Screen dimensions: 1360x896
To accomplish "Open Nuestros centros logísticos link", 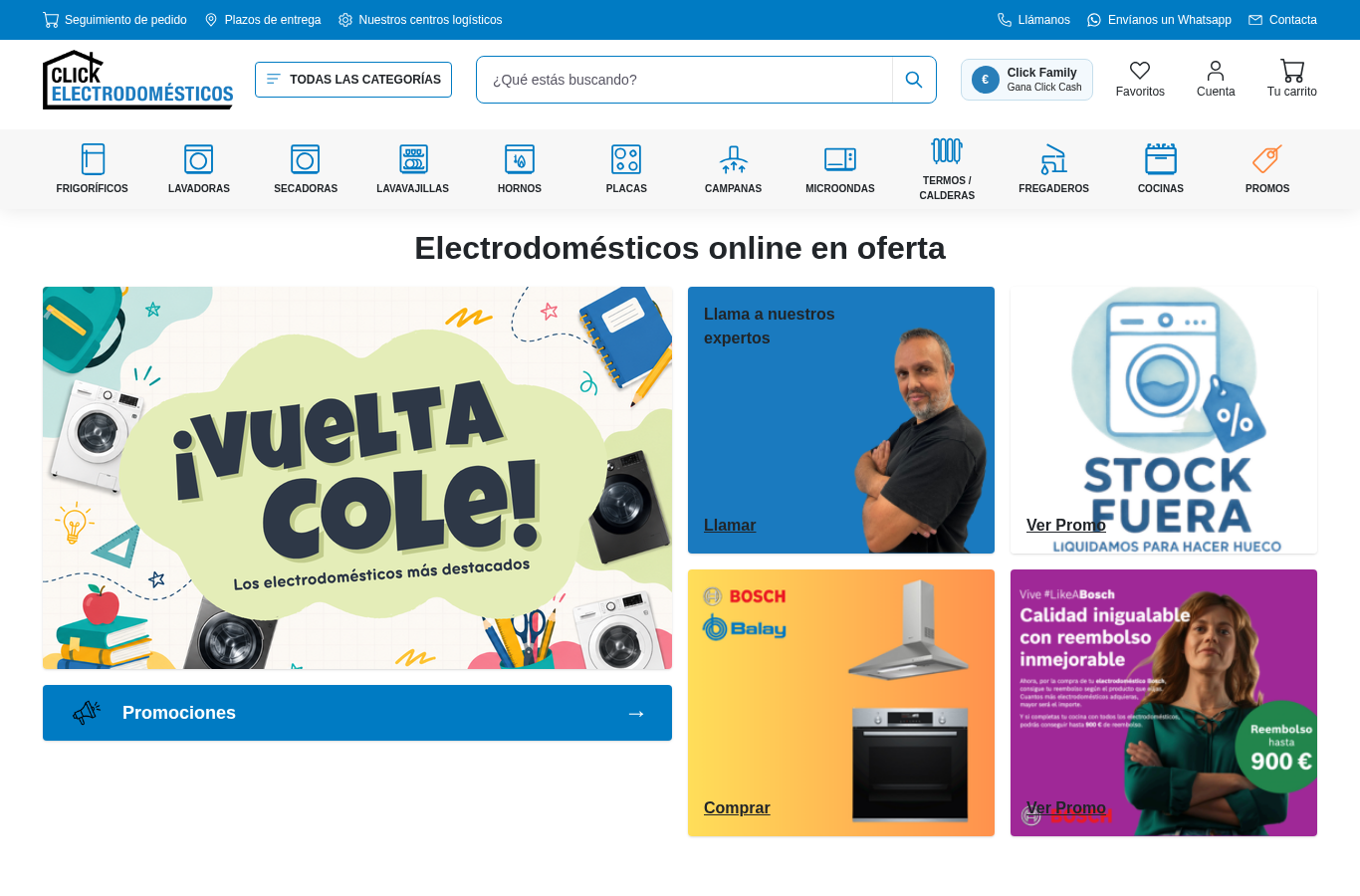I will [430, 20].
